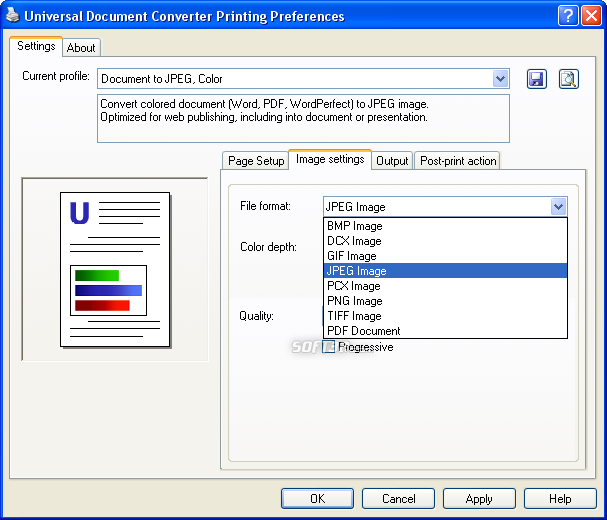The height and width of the screenshot is (520, 607).
Task: Toggle the Progressive checkbox
Action: pos(329,347)
